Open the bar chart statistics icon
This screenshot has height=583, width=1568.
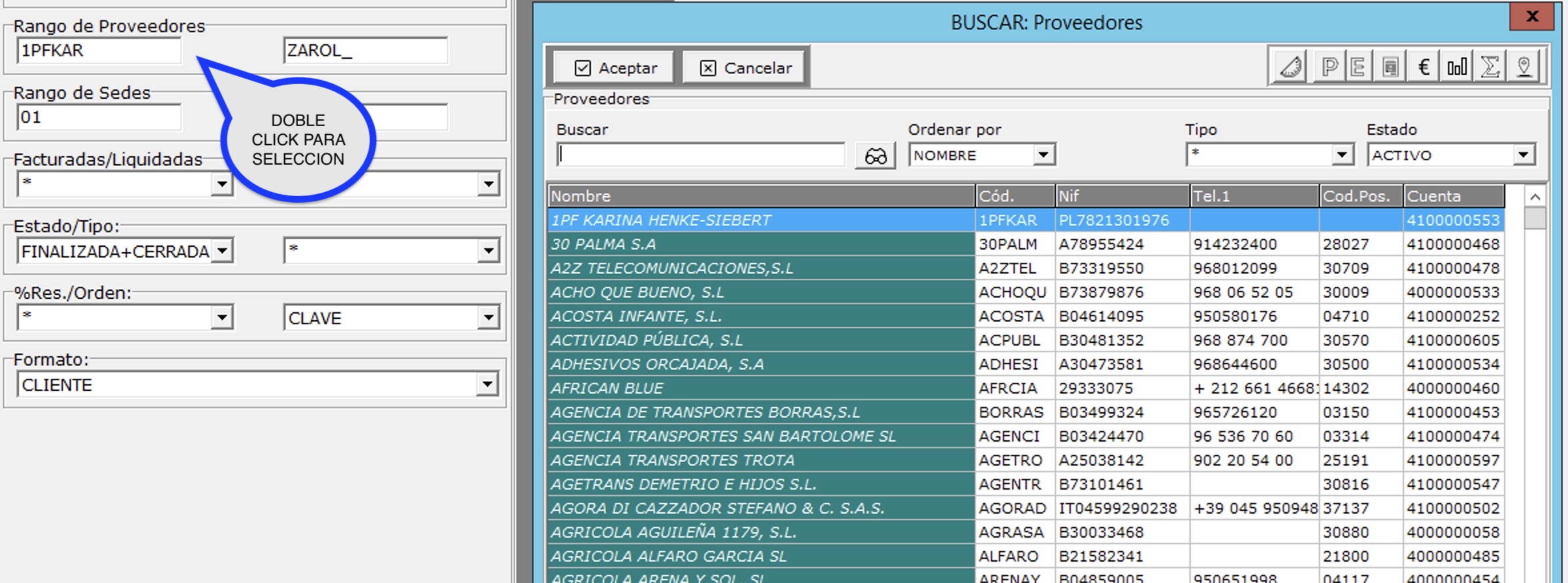pos(1457,67)
